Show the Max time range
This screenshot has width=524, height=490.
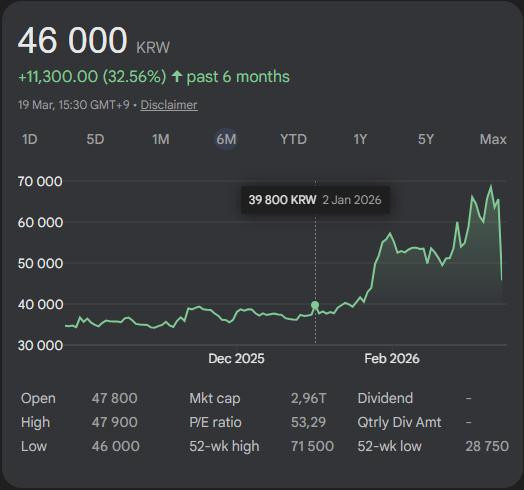tap(493, 139)
